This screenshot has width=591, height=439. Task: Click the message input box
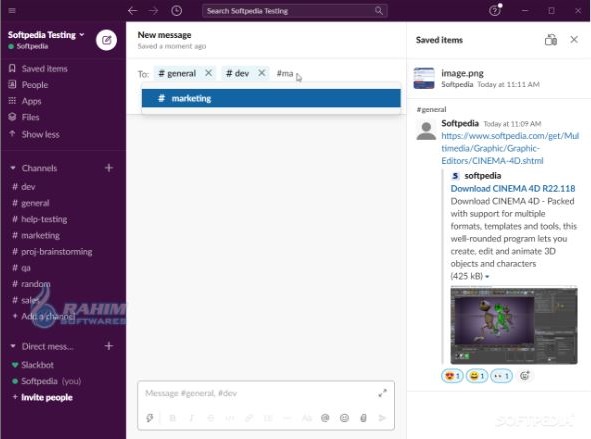260,393
